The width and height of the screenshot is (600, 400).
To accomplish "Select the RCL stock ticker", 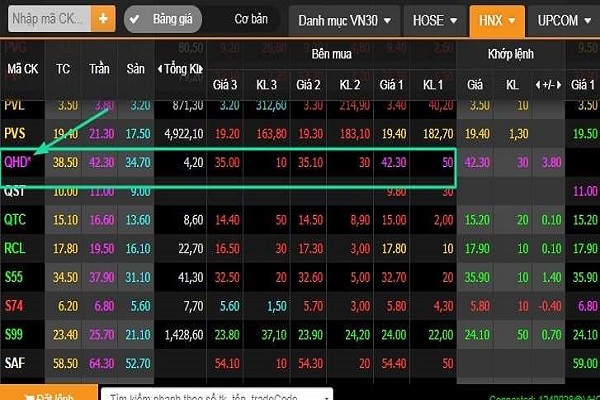I will [15, 249].
